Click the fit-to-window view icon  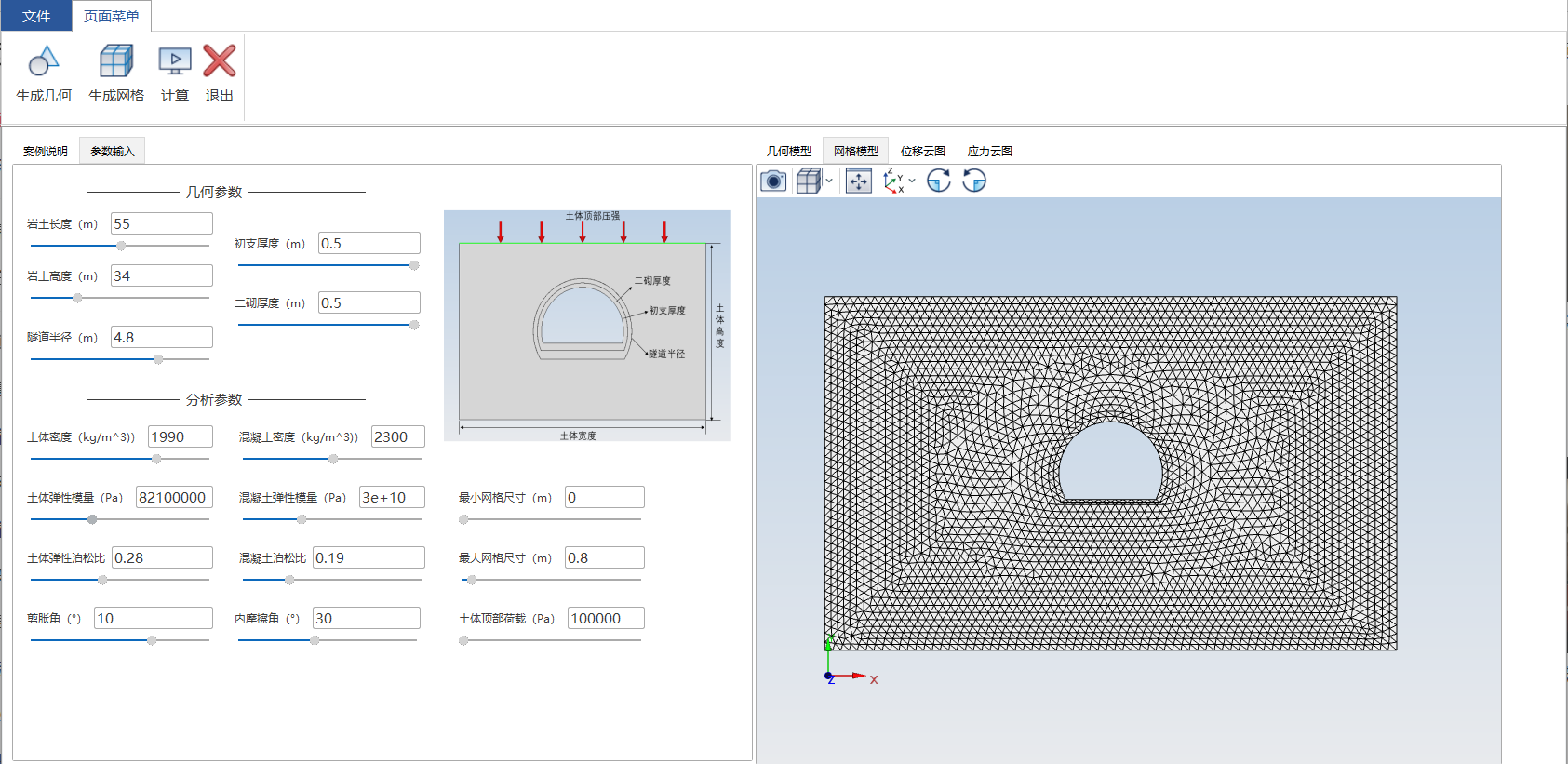(859, 181)
